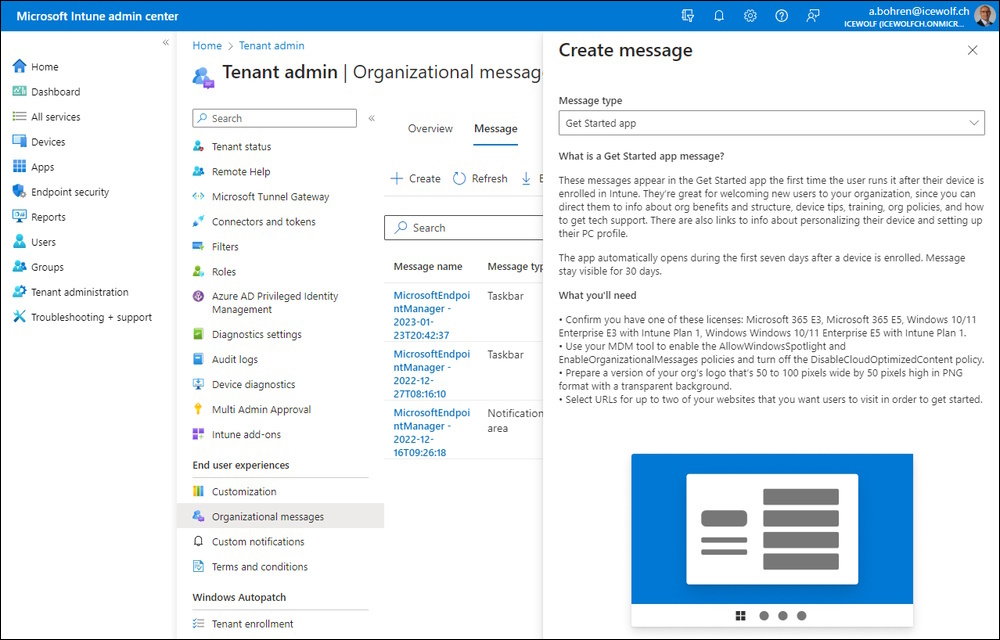The height and width of the screenshot is (640, 1000).
Task: Collapse the main left navigation
Action: 165,43
